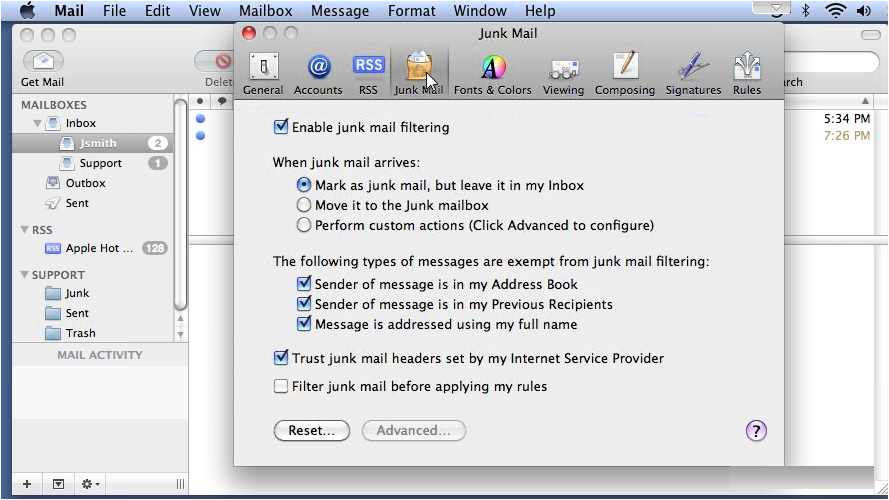Open the Signatures preferences pane
Screen dimensions: 889x500
pyautogui.click(x=693, y=74)
